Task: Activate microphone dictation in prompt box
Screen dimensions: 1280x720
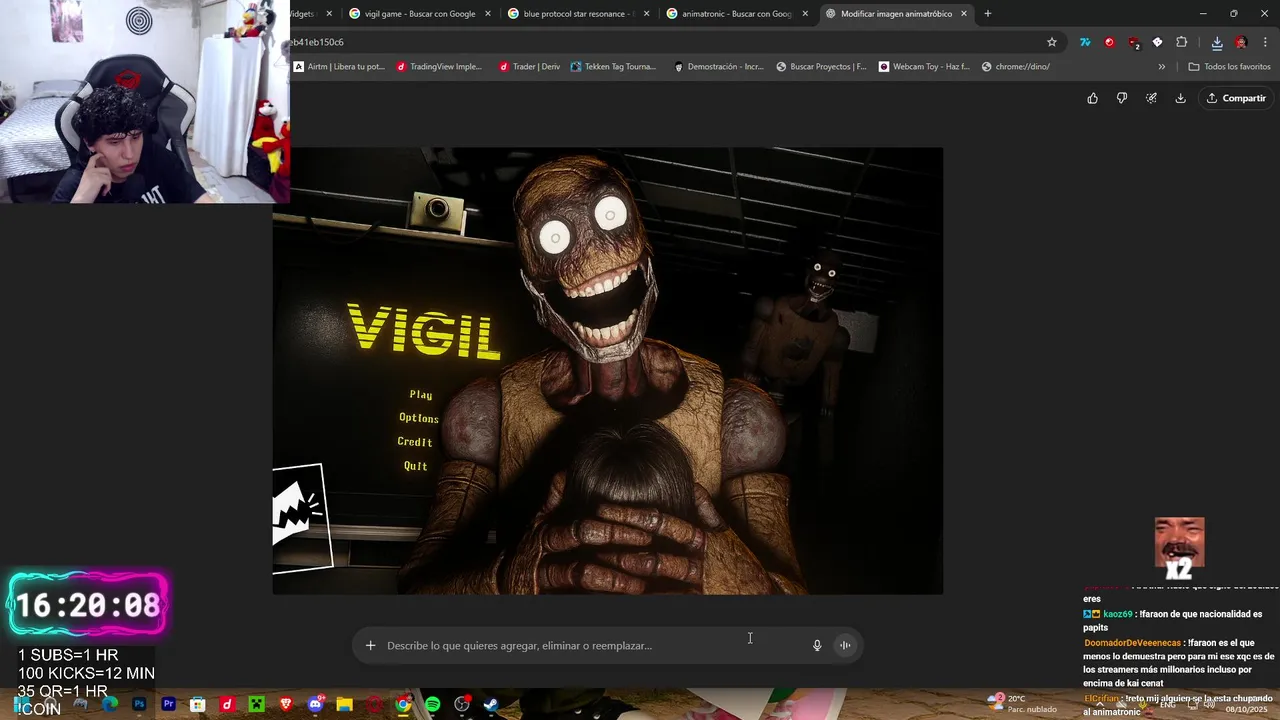Action: pyautogui.click(x=817, y=645)
